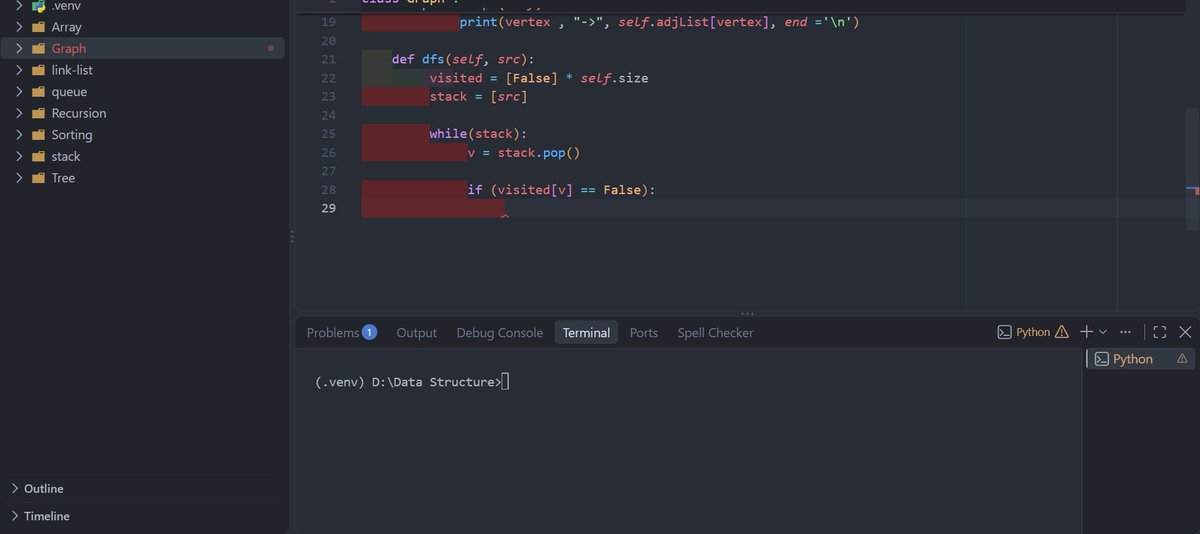1200x534 pixels.
Task: Expand the queue folder chevron
Action: [x=19, y=91]
